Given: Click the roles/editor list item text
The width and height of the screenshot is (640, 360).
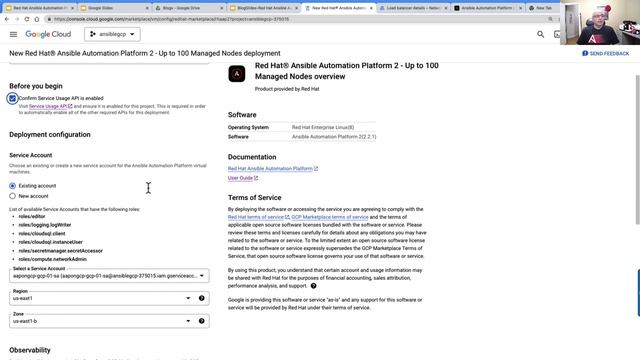Looking at the screenshot, I should (32, 216).
